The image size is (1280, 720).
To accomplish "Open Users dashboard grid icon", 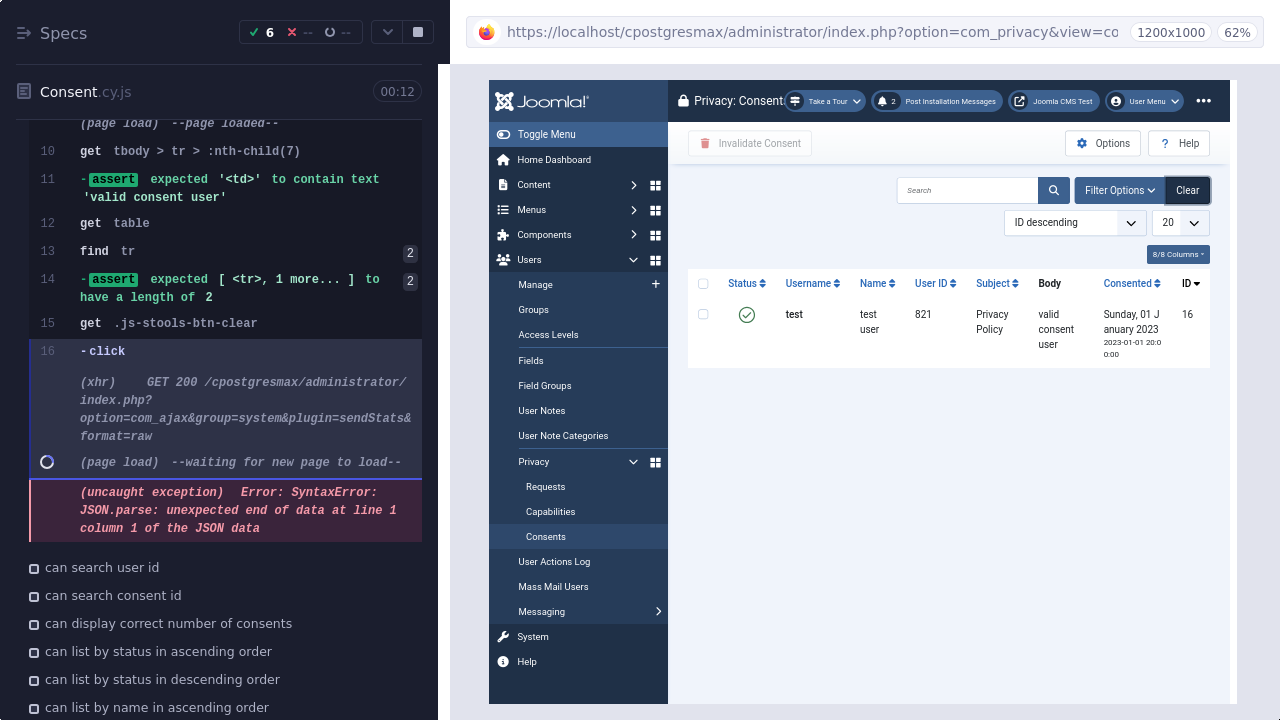I will click(x=656, y=260).
